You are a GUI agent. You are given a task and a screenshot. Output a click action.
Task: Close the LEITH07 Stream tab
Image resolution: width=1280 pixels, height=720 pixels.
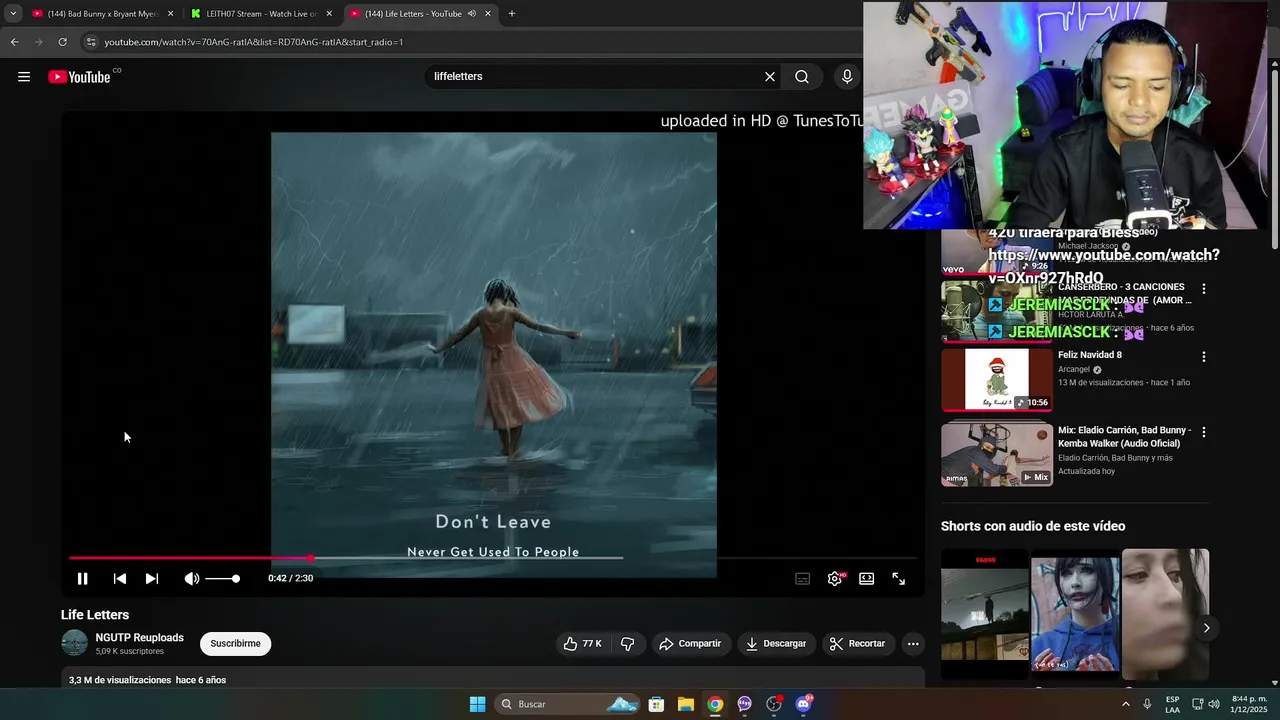(x=329, y=14)
